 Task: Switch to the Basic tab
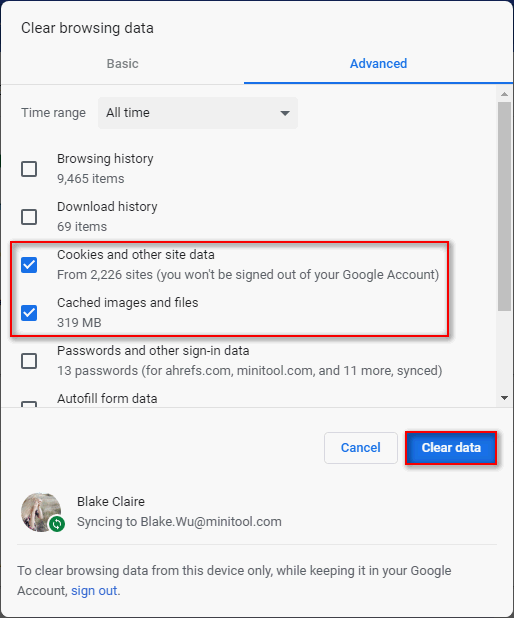[122, 63]
